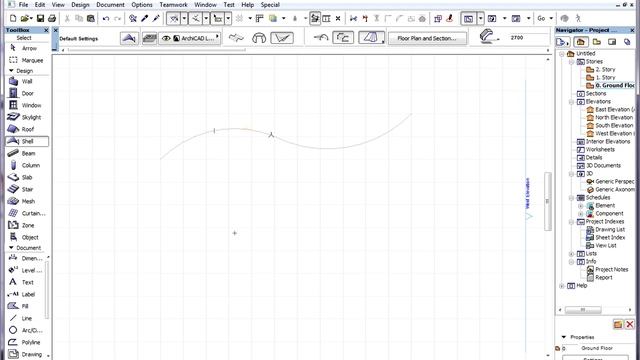This screenshot has height=360, width=640.
Task: Select the Dimension tool
Action: coord(26,258)
